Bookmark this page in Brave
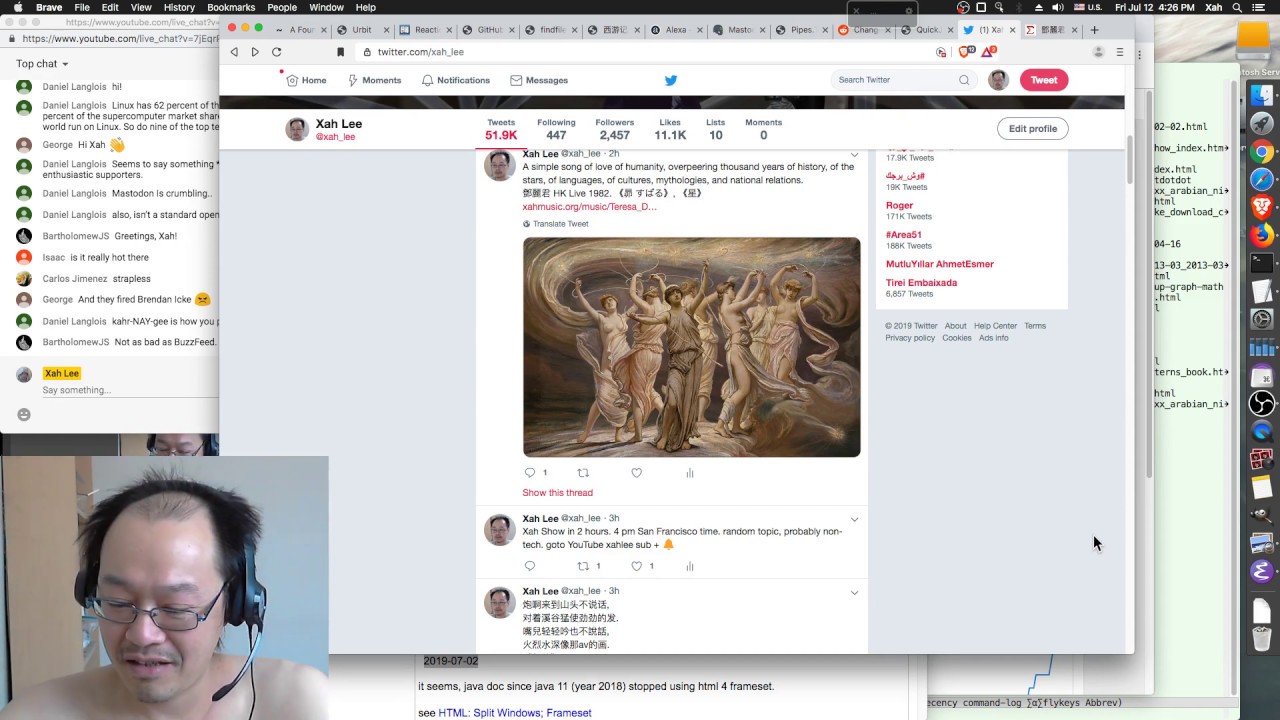The height and width of the screenshot is (720, 1280). point(340,52)
